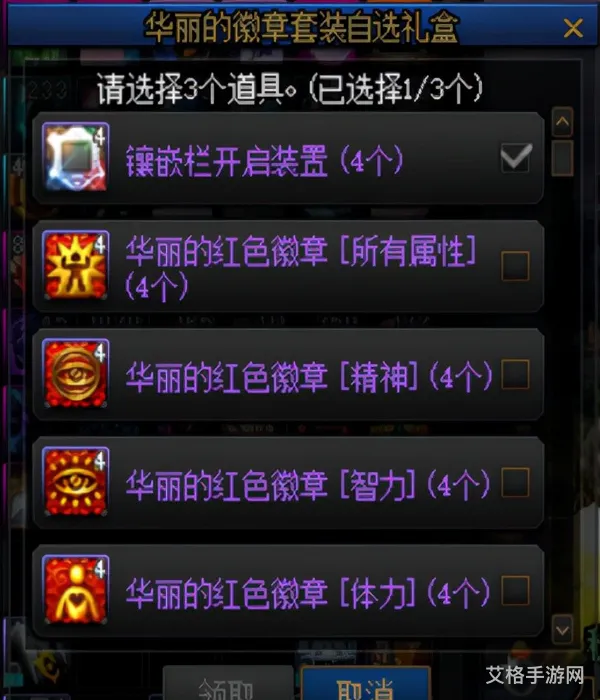Screen dimensions: 600x700
Task: Click the red emblem 智力 eye icon
Action: pyautogui.click(x=75, y=481)
